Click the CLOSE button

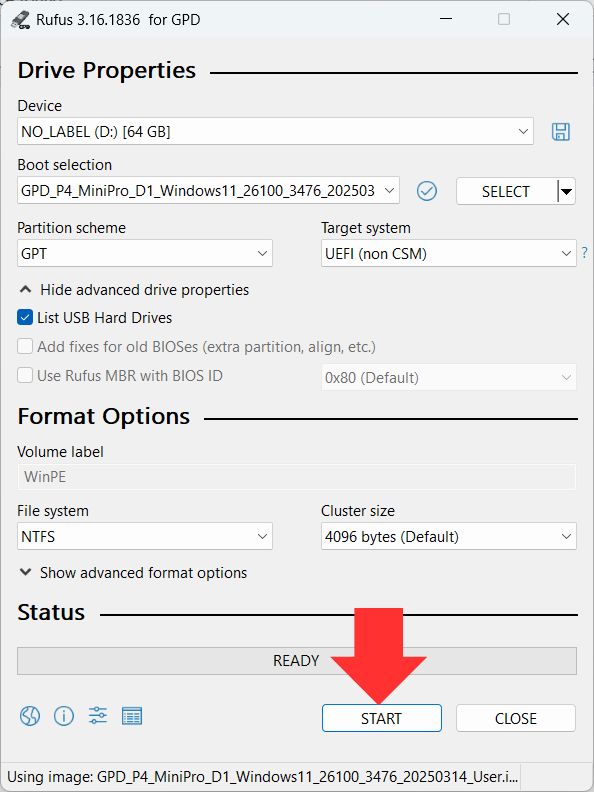pos(516,718)
